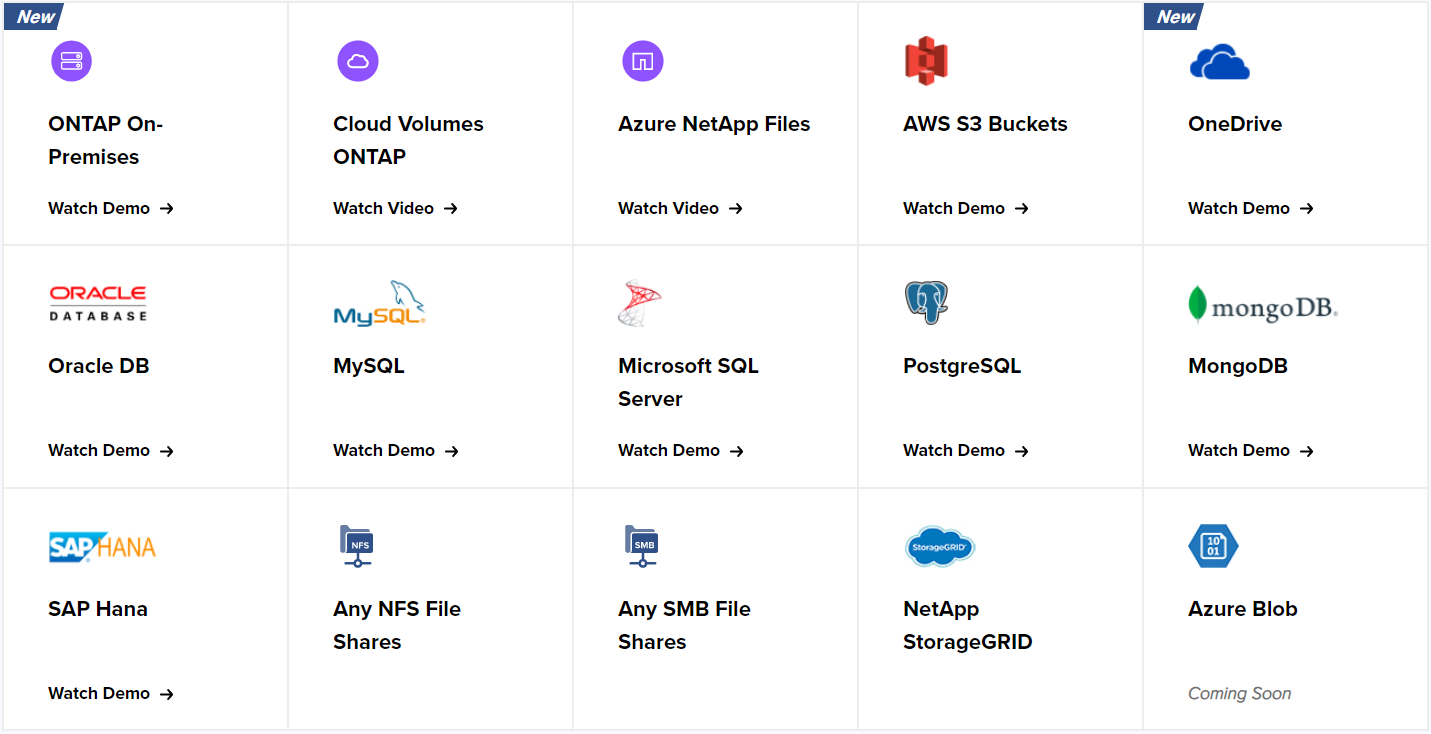Open Watch Demo for Microsoft SQL Server
This screenshot has width=1431, height=734.
pyautogui.click(x=681, y=450)
